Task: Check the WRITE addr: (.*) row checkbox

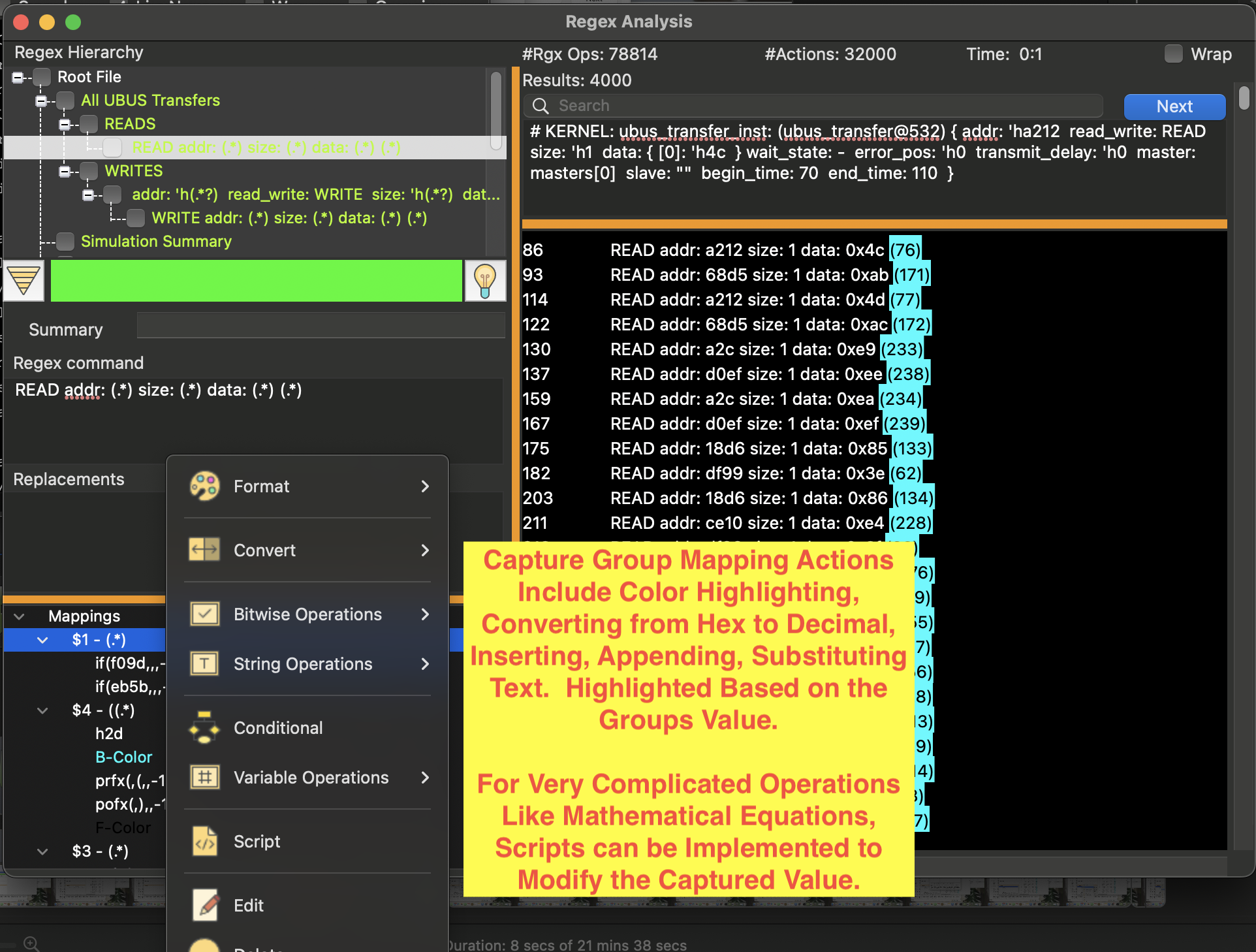Action: click(x=136, y=218)
